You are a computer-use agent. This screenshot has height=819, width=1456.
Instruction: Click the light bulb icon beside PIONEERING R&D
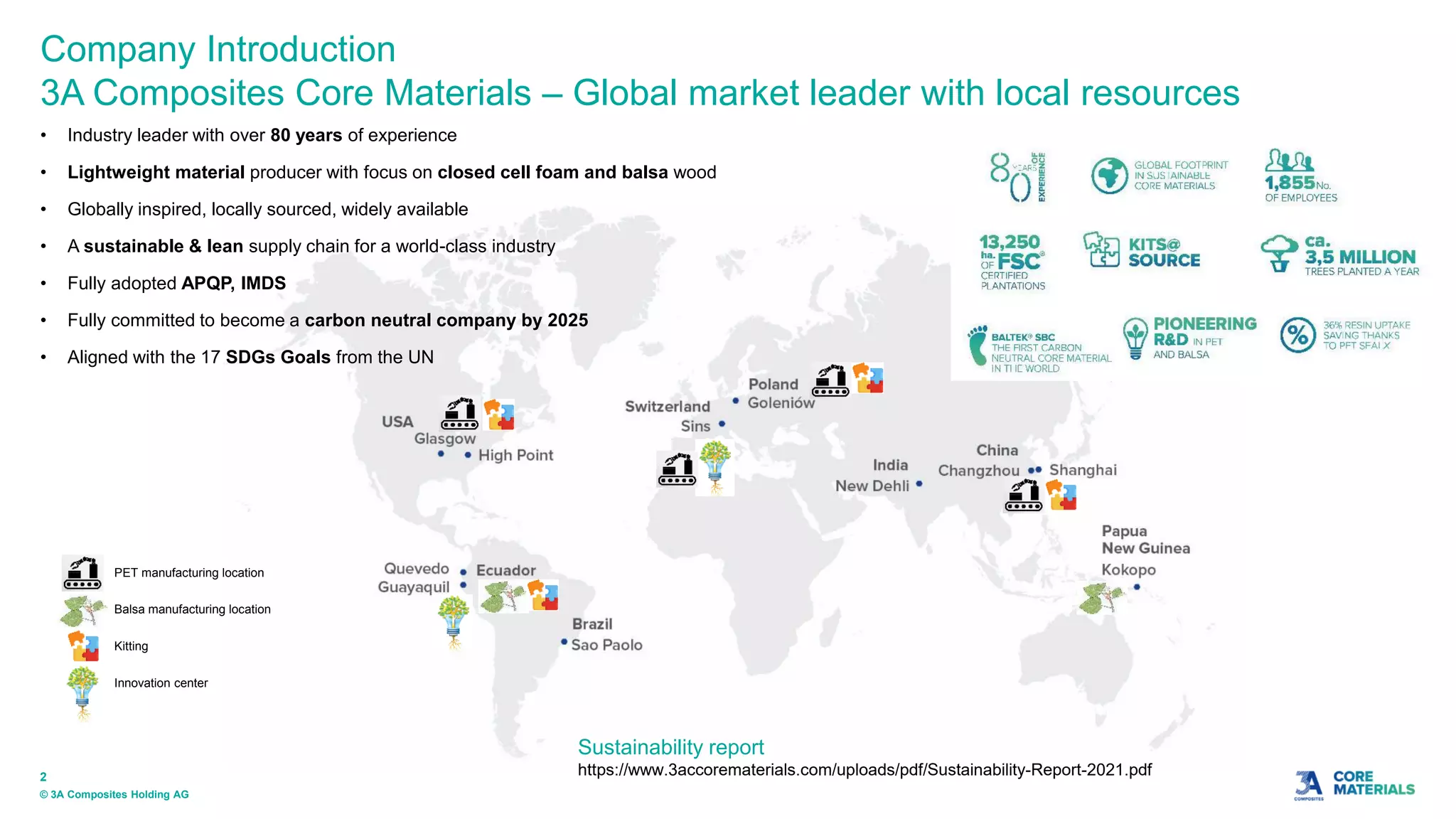[1135, 338]
